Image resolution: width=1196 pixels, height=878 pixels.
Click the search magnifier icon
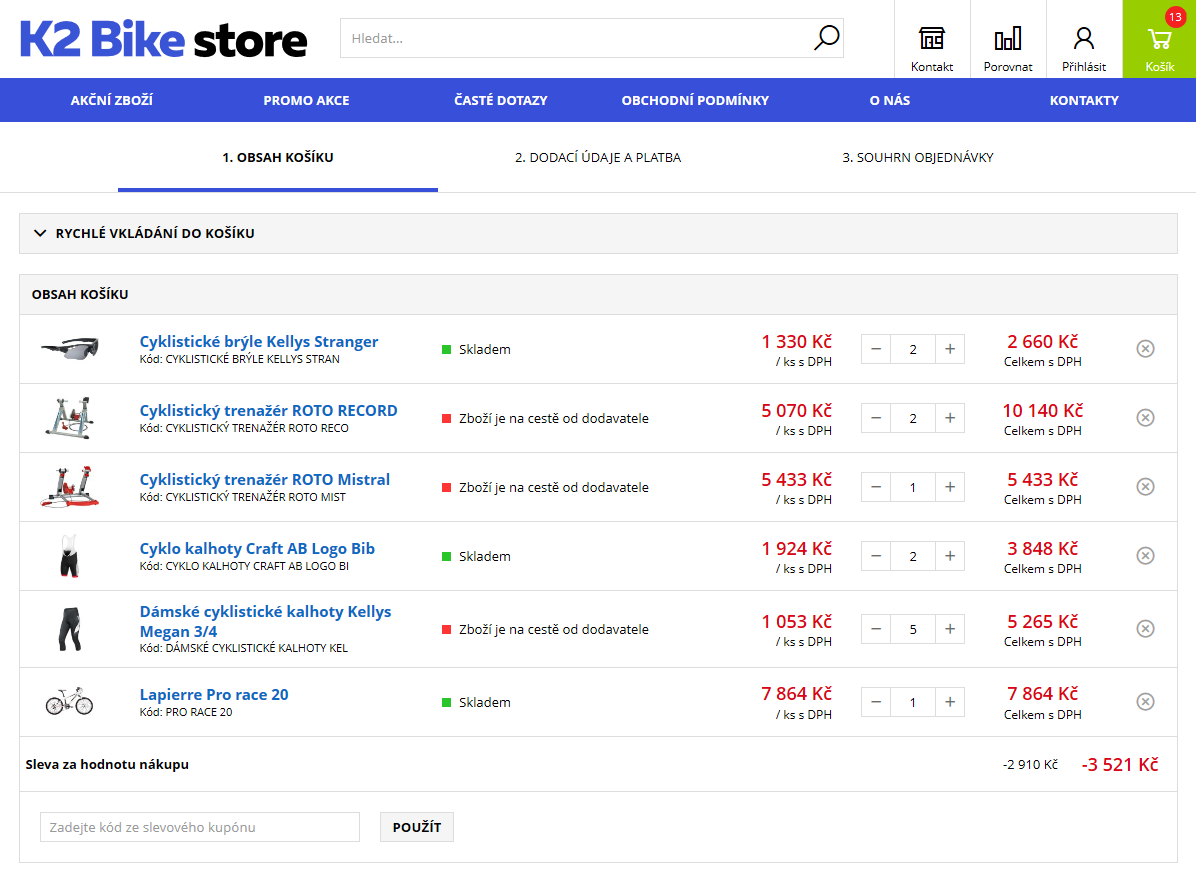(x=826, y=39)
